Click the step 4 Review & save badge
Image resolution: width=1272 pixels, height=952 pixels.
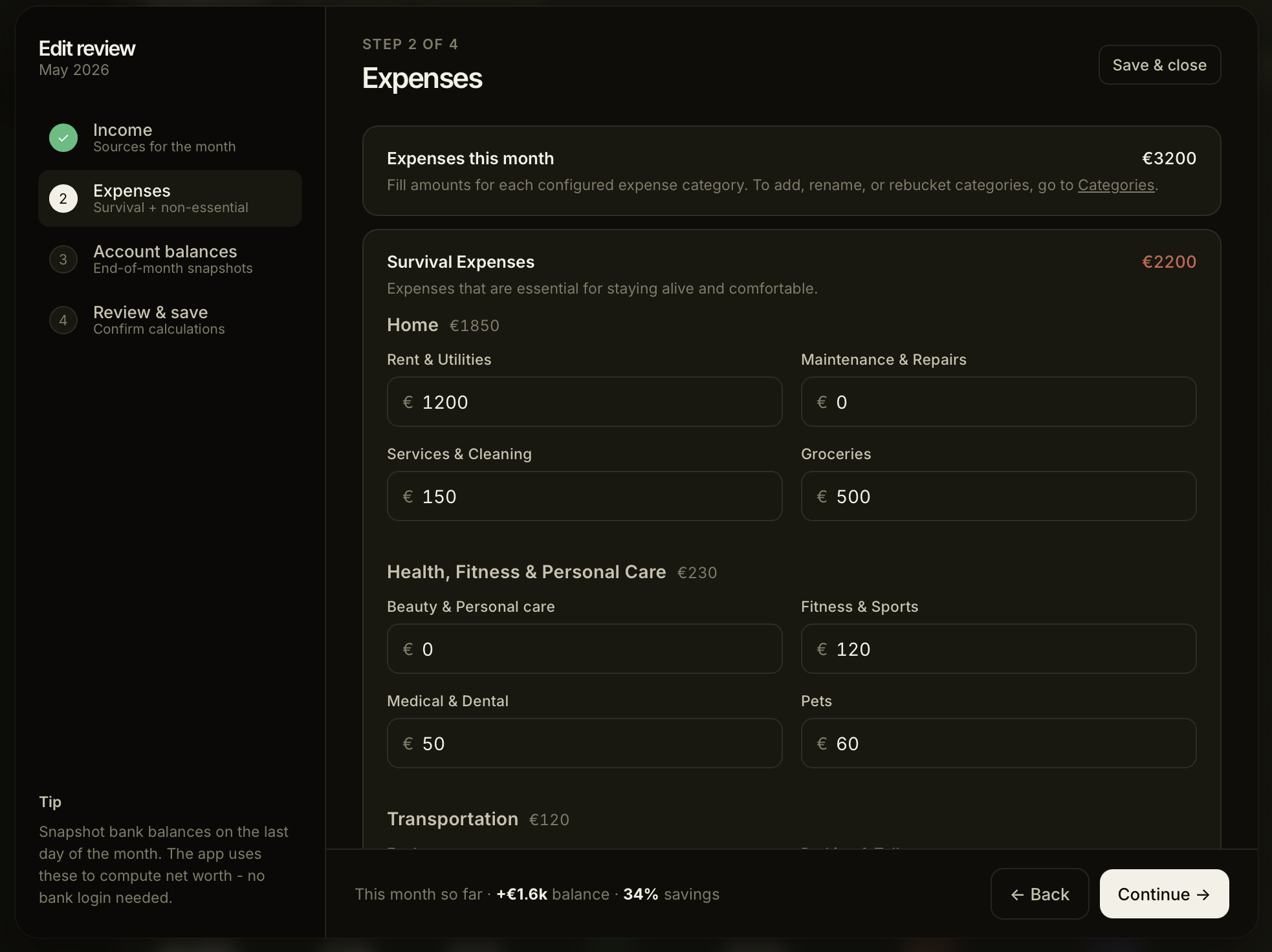coord(63,320)
